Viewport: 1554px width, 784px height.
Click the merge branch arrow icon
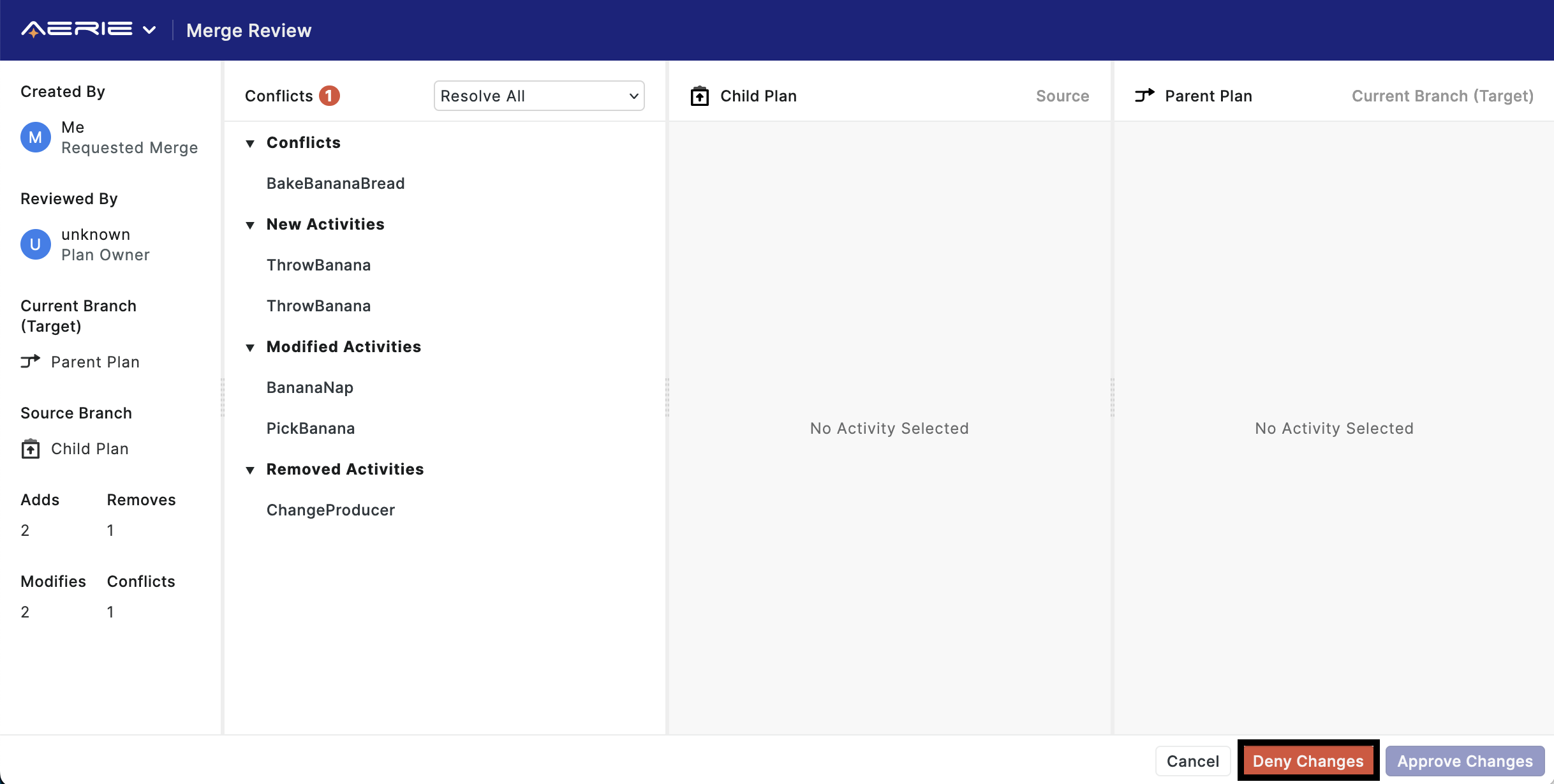30,361
